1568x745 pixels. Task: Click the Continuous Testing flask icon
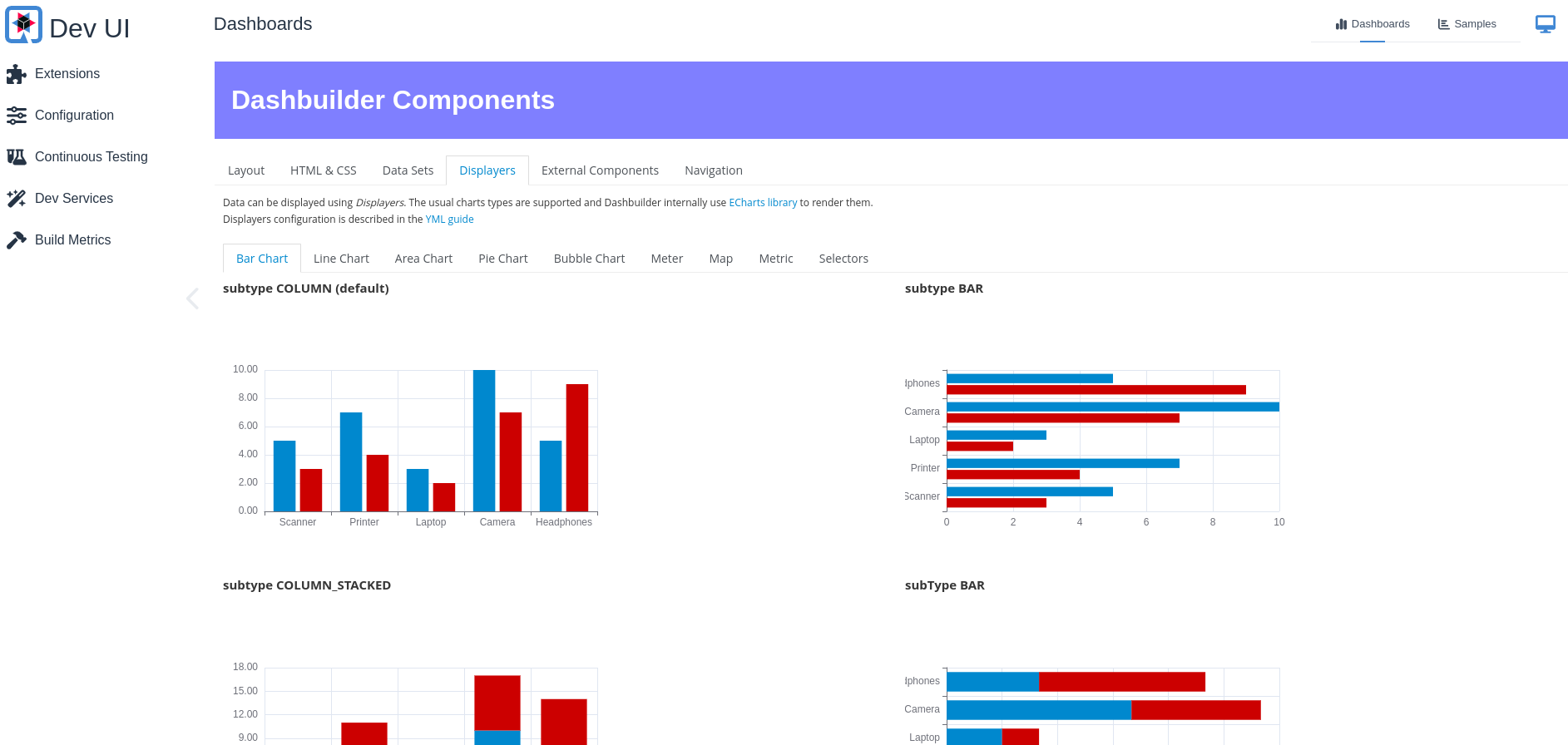16,157
